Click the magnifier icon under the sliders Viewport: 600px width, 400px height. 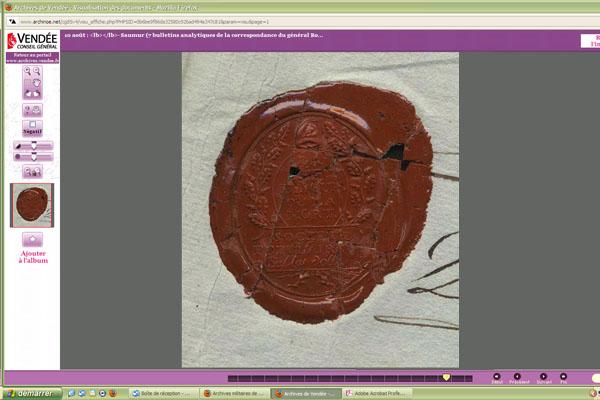28,172
